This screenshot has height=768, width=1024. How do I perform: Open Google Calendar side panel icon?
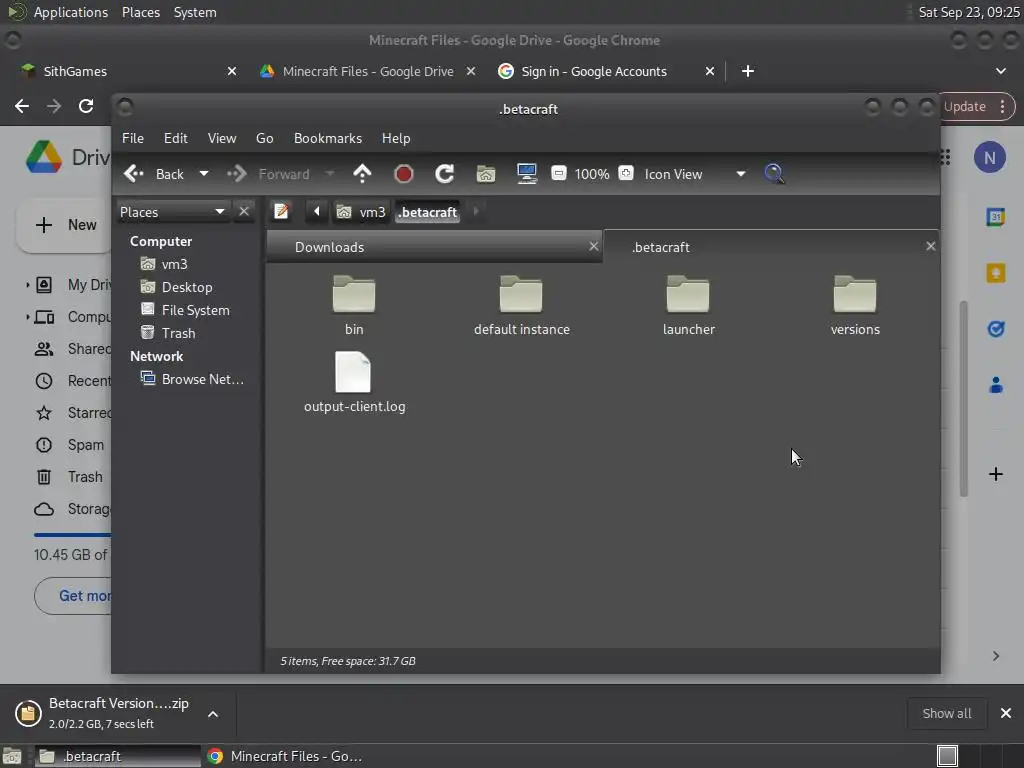[x=995, y=217]
